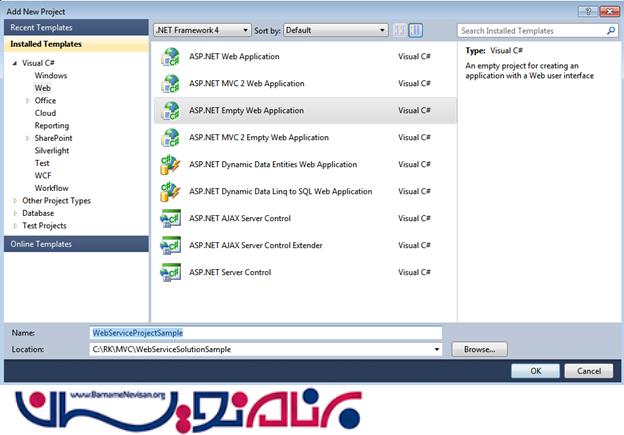Select the Cloud category
This screenshot has height=435, width=624.
(45, 113)
